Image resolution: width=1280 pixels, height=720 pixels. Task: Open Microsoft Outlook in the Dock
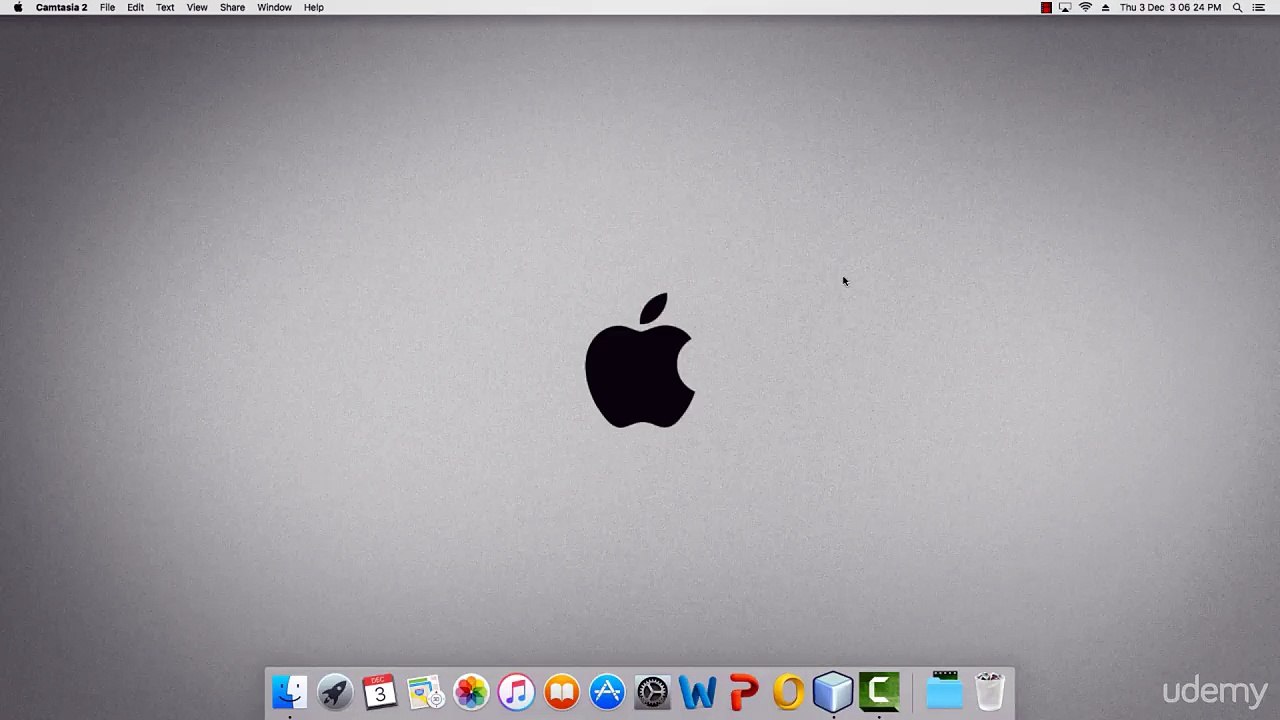(788, 692)
